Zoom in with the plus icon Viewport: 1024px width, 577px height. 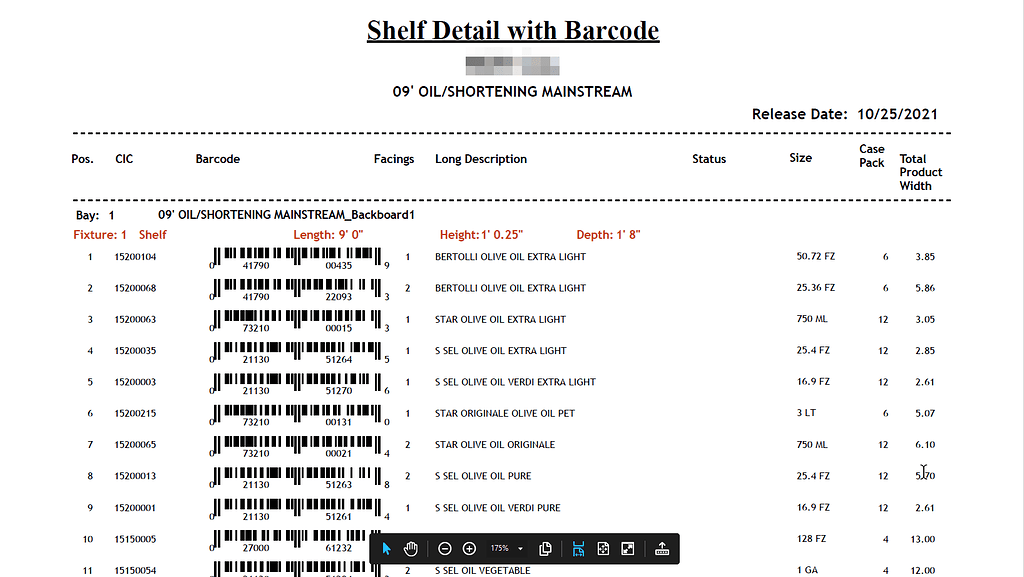(469, 549)
